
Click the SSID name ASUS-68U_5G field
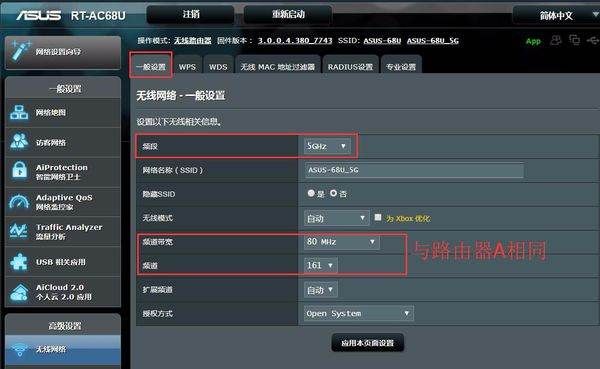(x=414, y=170)
